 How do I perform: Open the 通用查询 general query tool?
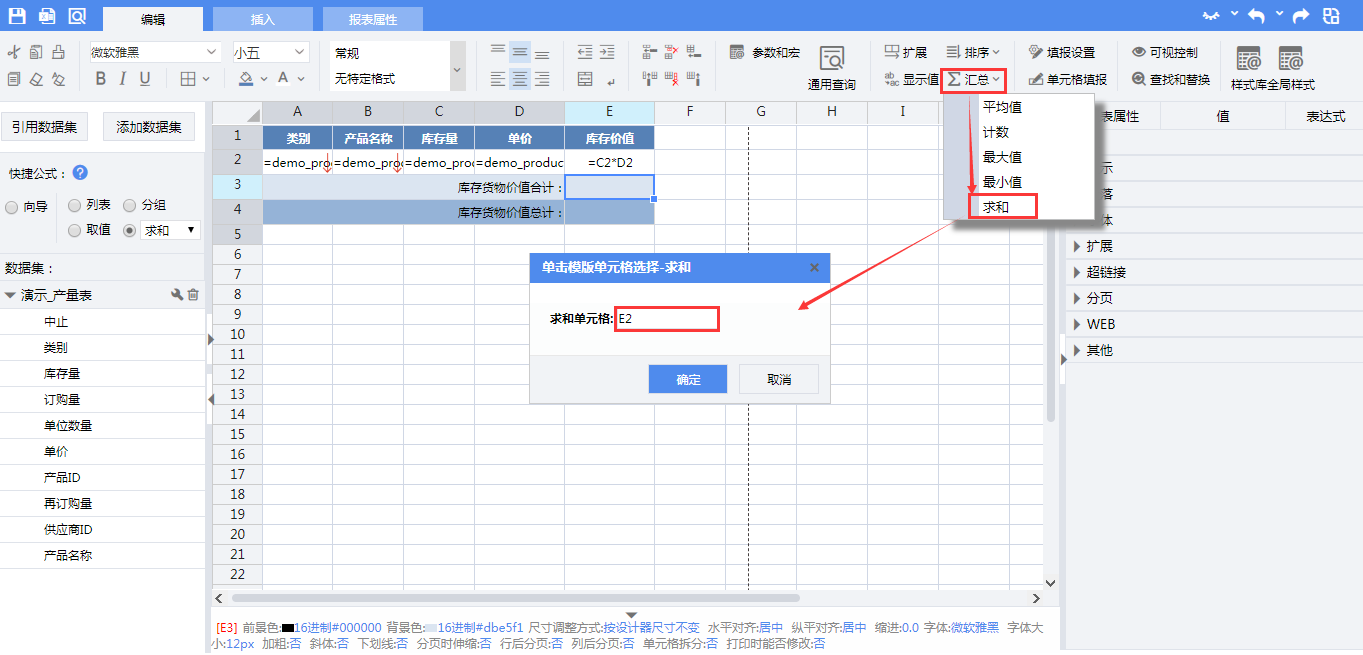coord(831,68)
